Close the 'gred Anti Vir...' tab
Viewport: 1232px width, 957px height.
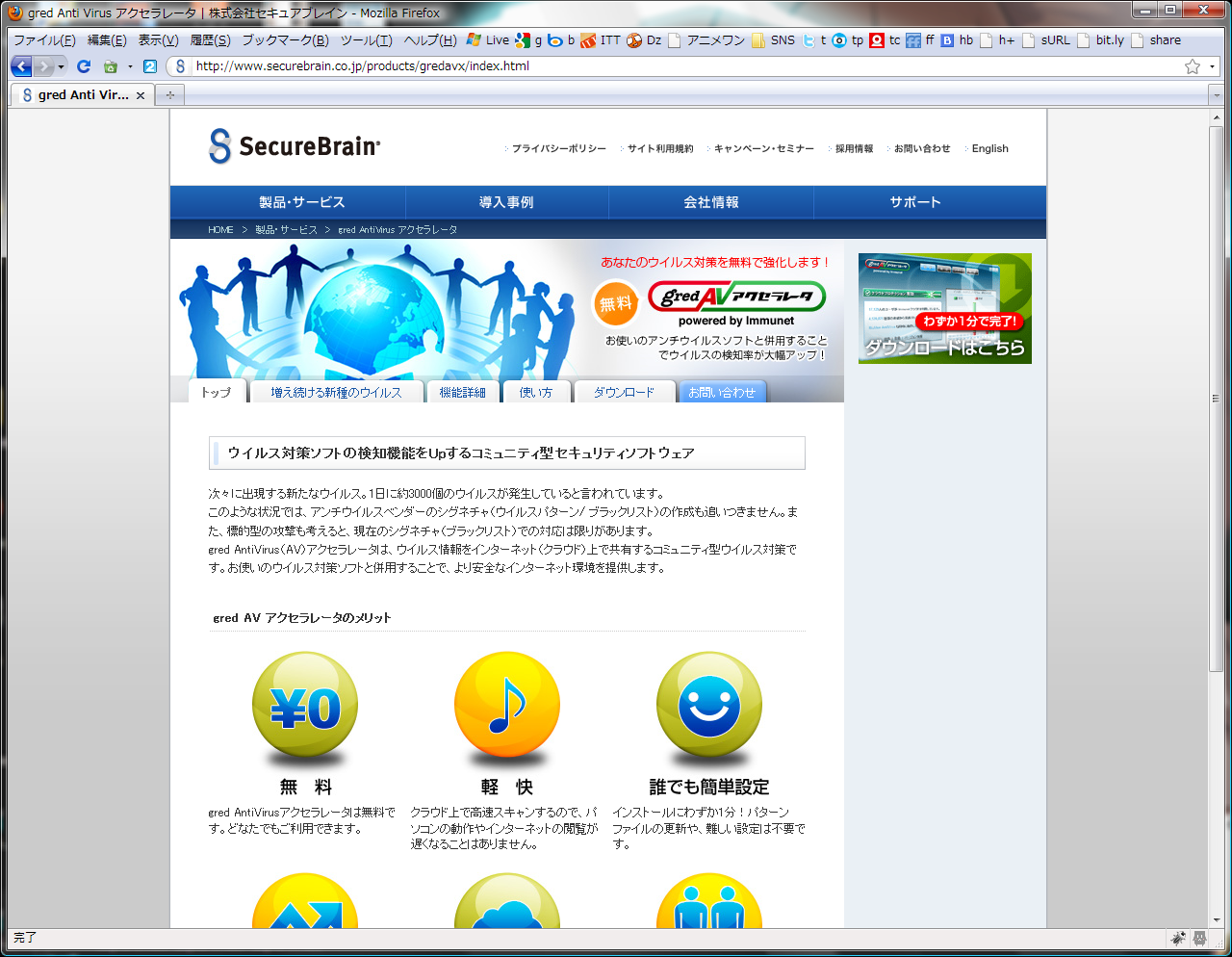click(x=141, y=95)
